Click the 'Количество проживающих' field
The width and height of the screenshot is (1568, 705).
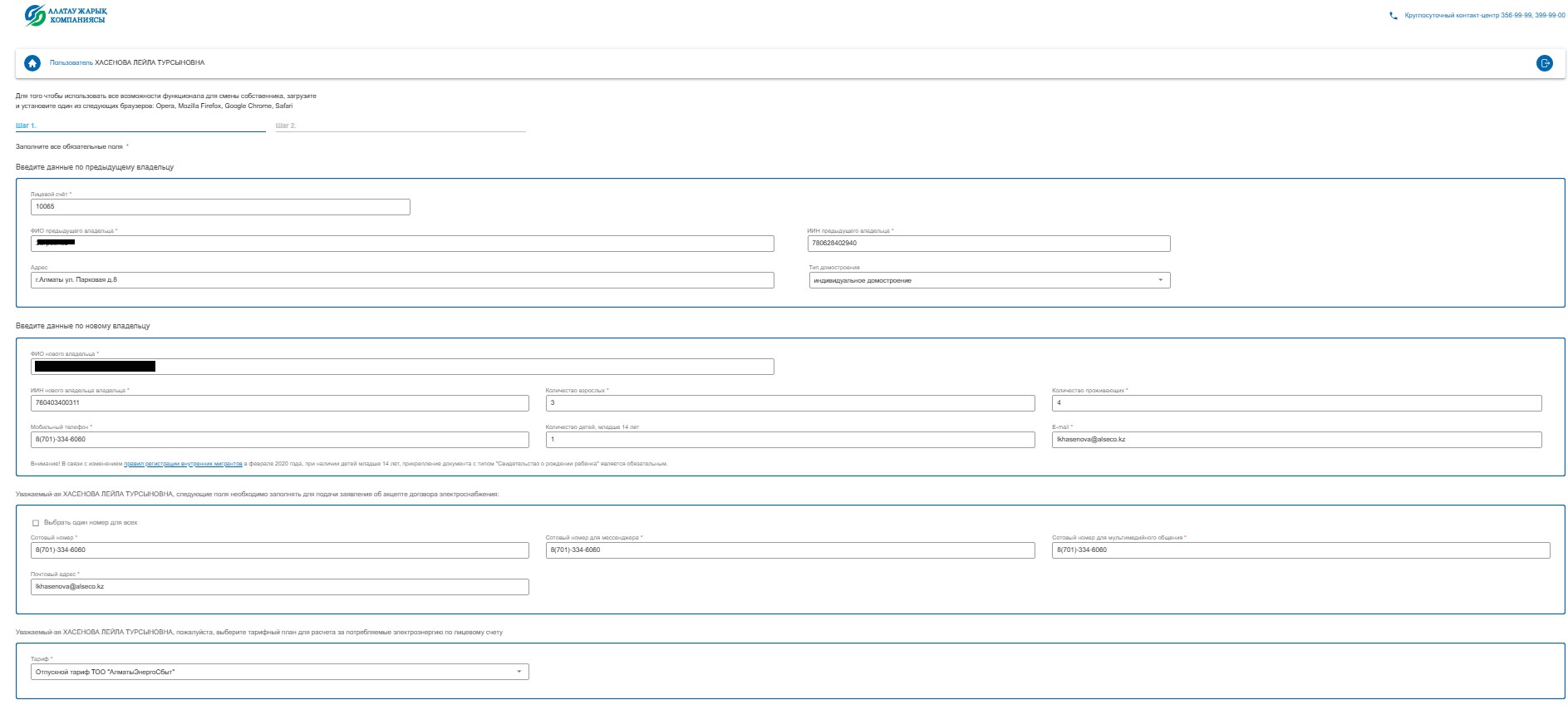tap(1295, 403)
